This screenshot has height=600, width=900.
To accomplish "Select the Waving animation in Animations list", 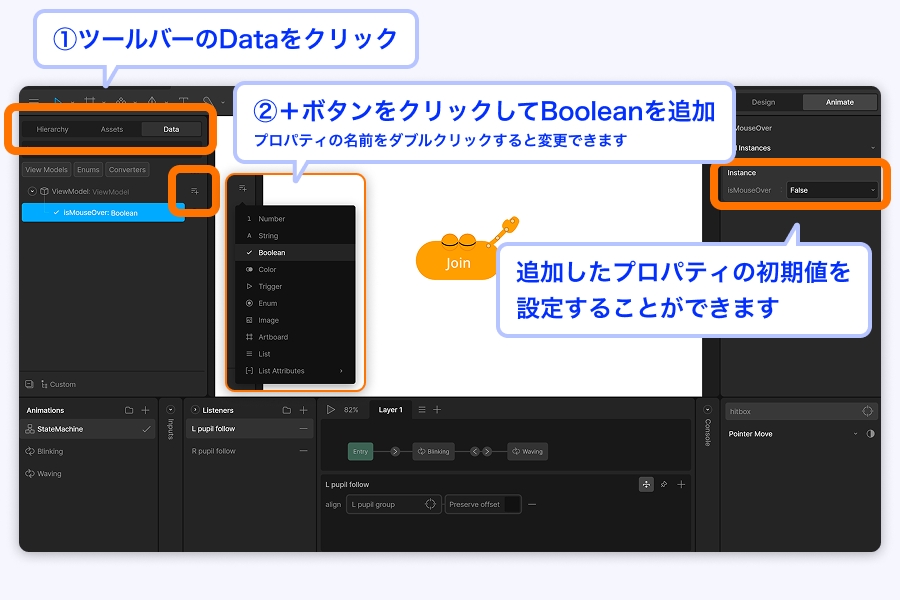I will click(49, 473).
